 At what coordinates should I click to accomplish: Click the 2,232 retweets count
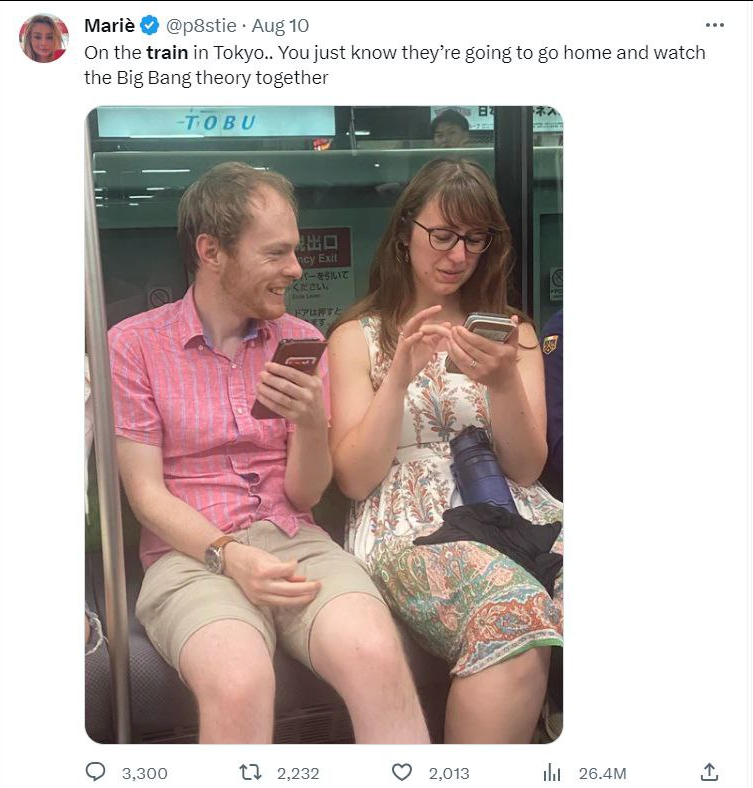click(298, 773)
